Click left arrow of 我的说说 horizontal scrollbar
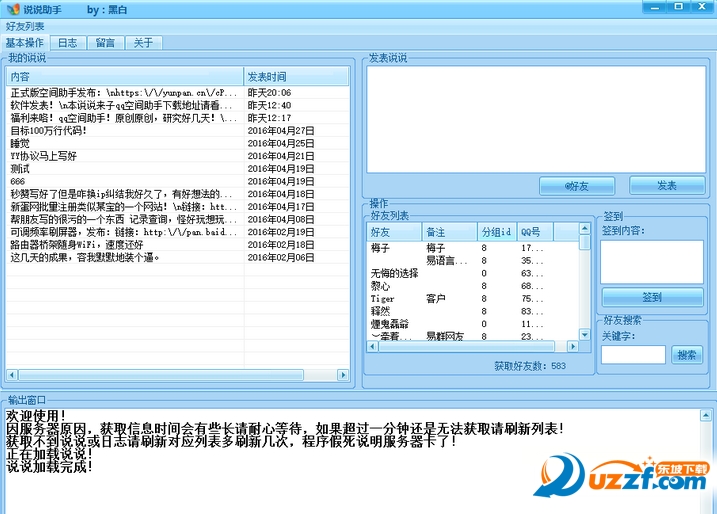This screenshot has height=514, width=717. tap(12, 375)
